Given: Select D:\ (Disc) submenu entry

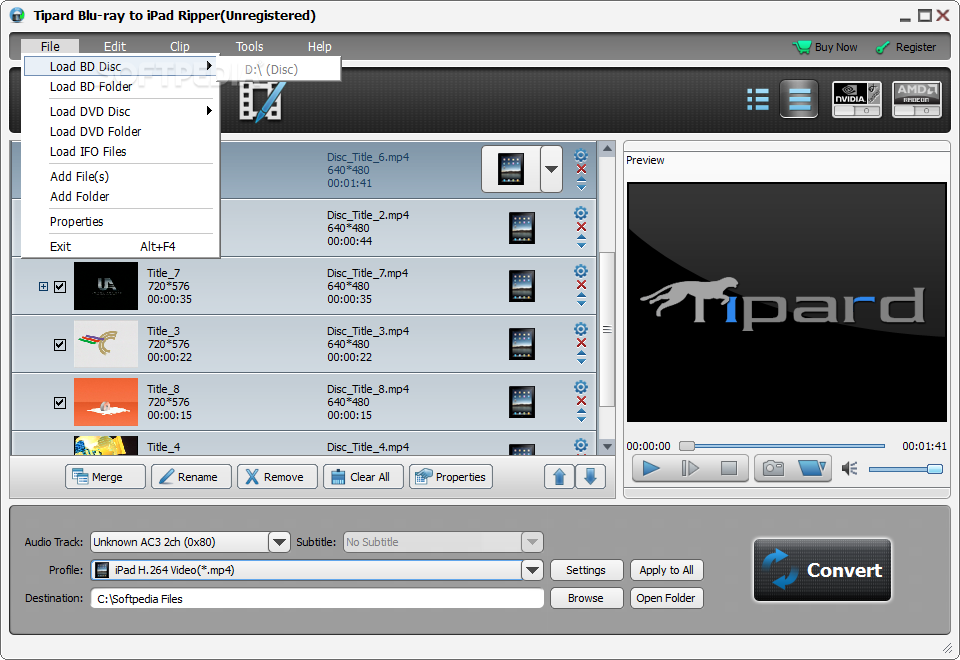Looking at the screenshot, I should (280, 69).
